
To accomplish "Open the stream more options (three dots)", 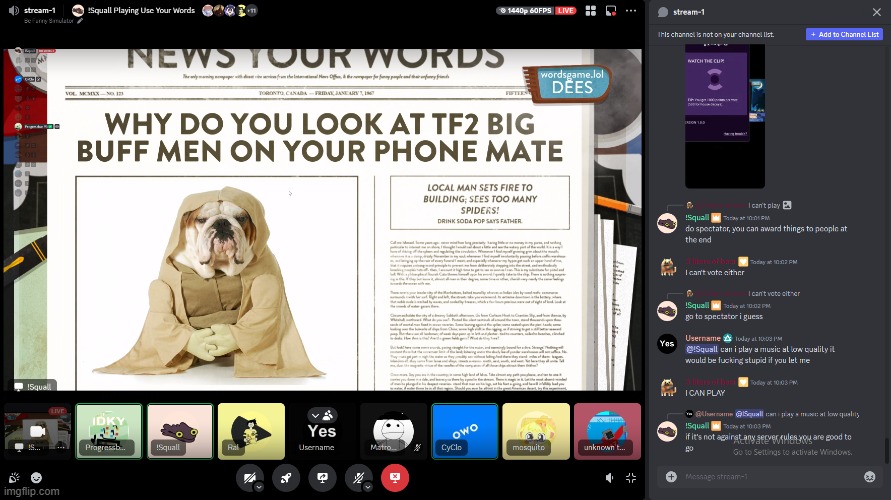I will click(631, 11).
